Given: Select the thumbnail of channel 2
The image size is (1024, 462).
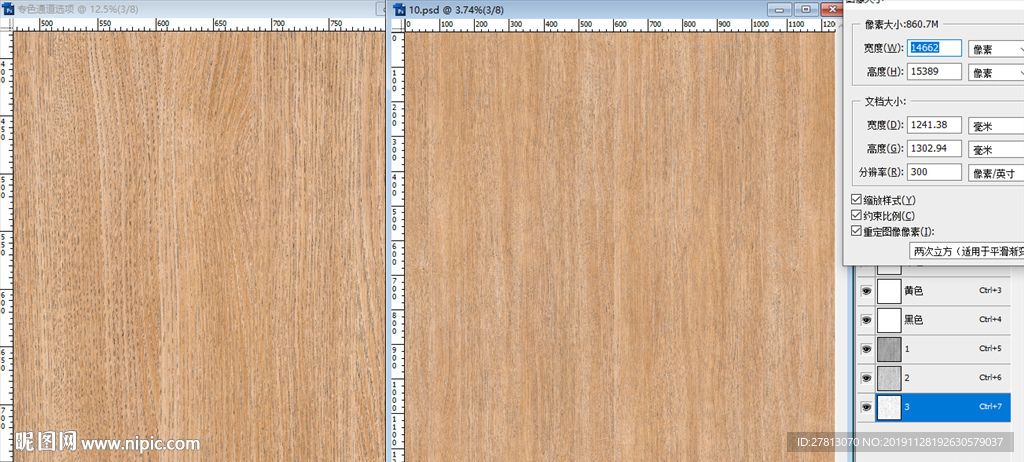Looking at the screenshot, I should pos(889,378).
